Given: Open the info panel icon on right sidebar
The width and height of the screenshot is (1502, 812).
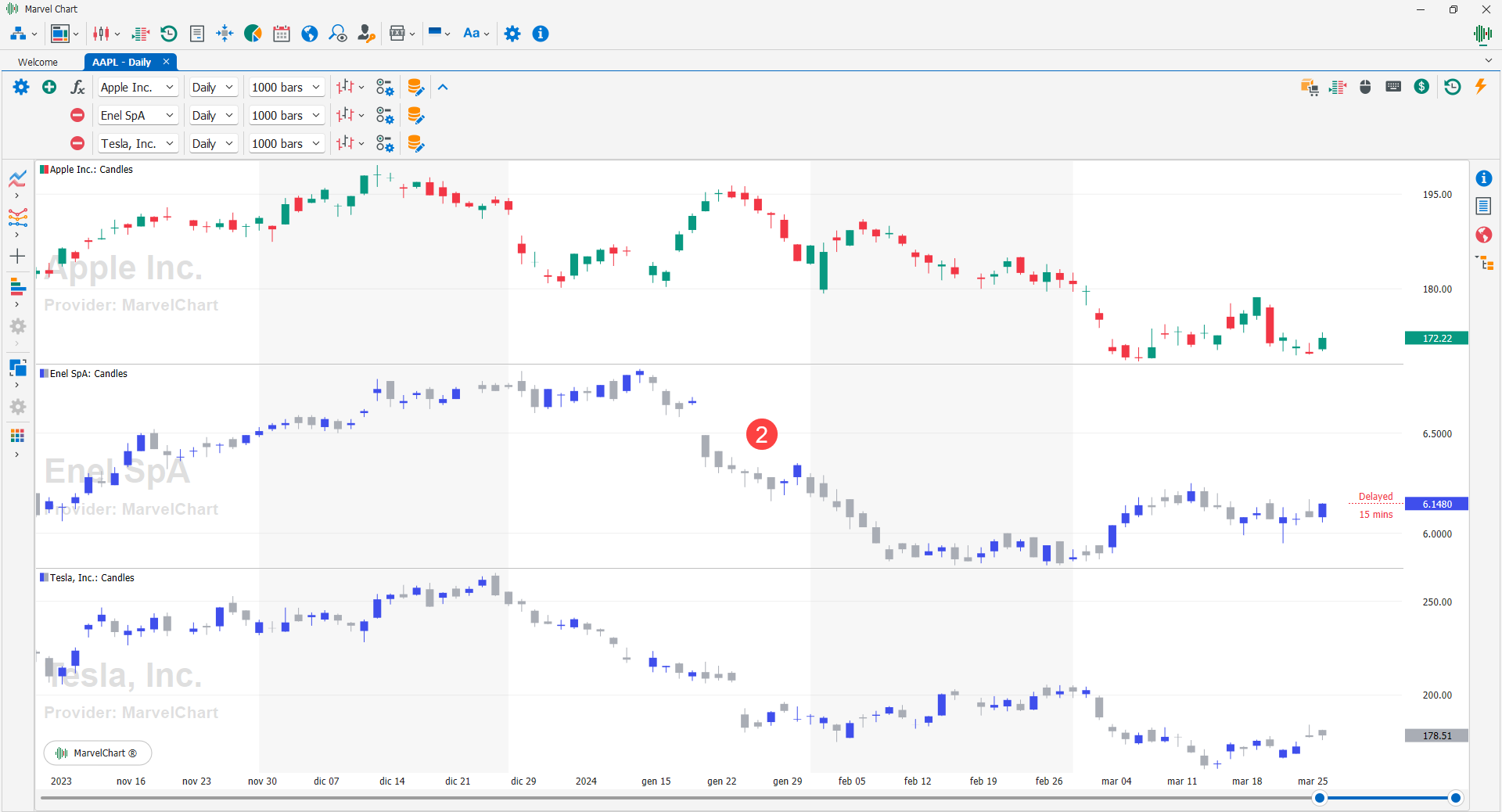Looking at the screenshot, I should click(x=1483, y=178).
